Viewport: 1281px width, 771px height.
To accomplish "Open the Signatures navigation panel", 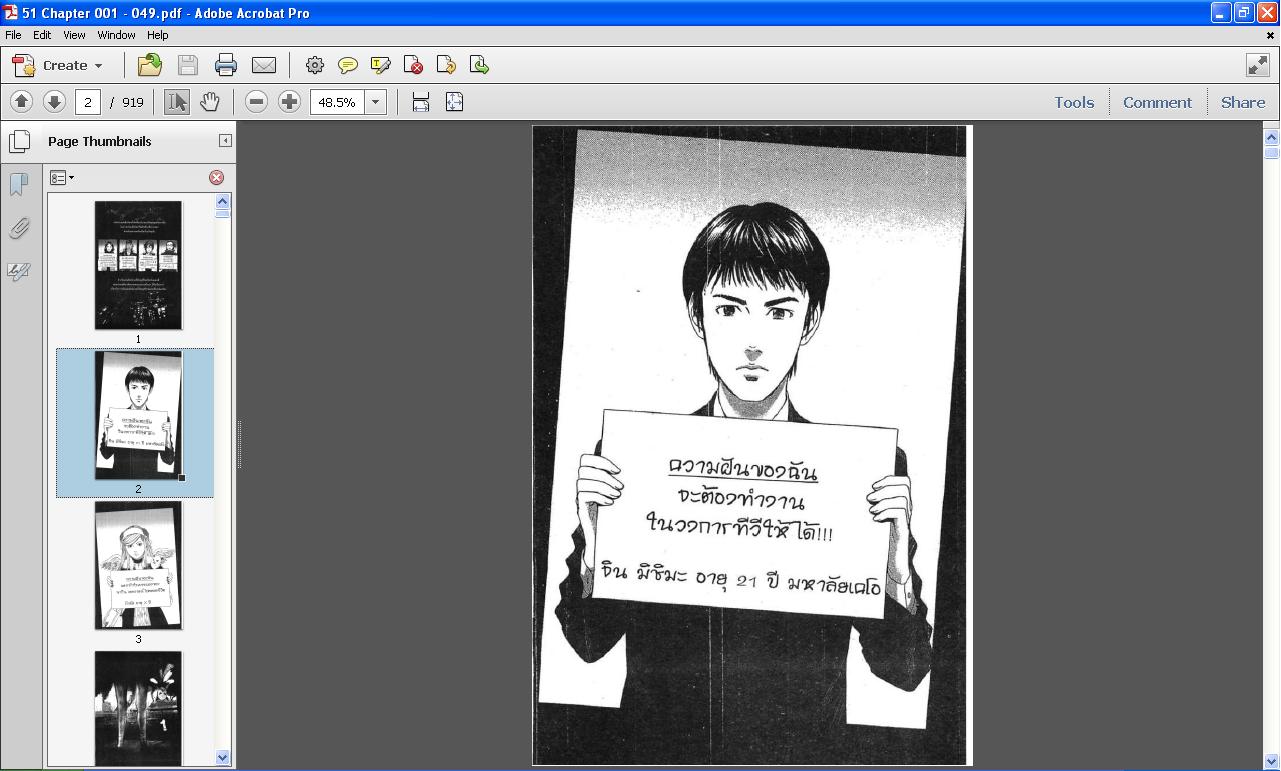I will coord(18,271).
